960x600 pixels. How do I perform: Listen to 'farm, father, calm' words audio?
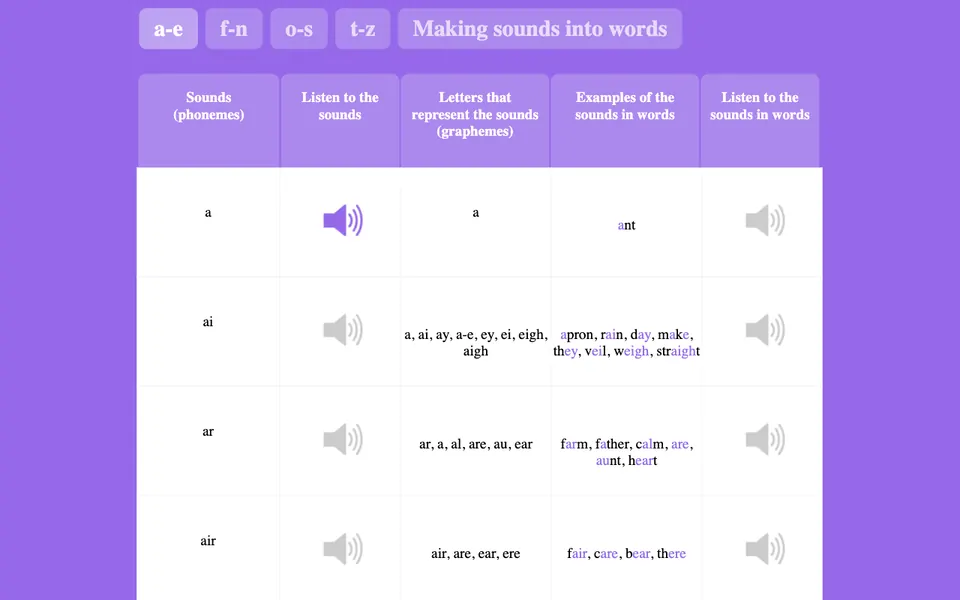[x=765, y=439]
